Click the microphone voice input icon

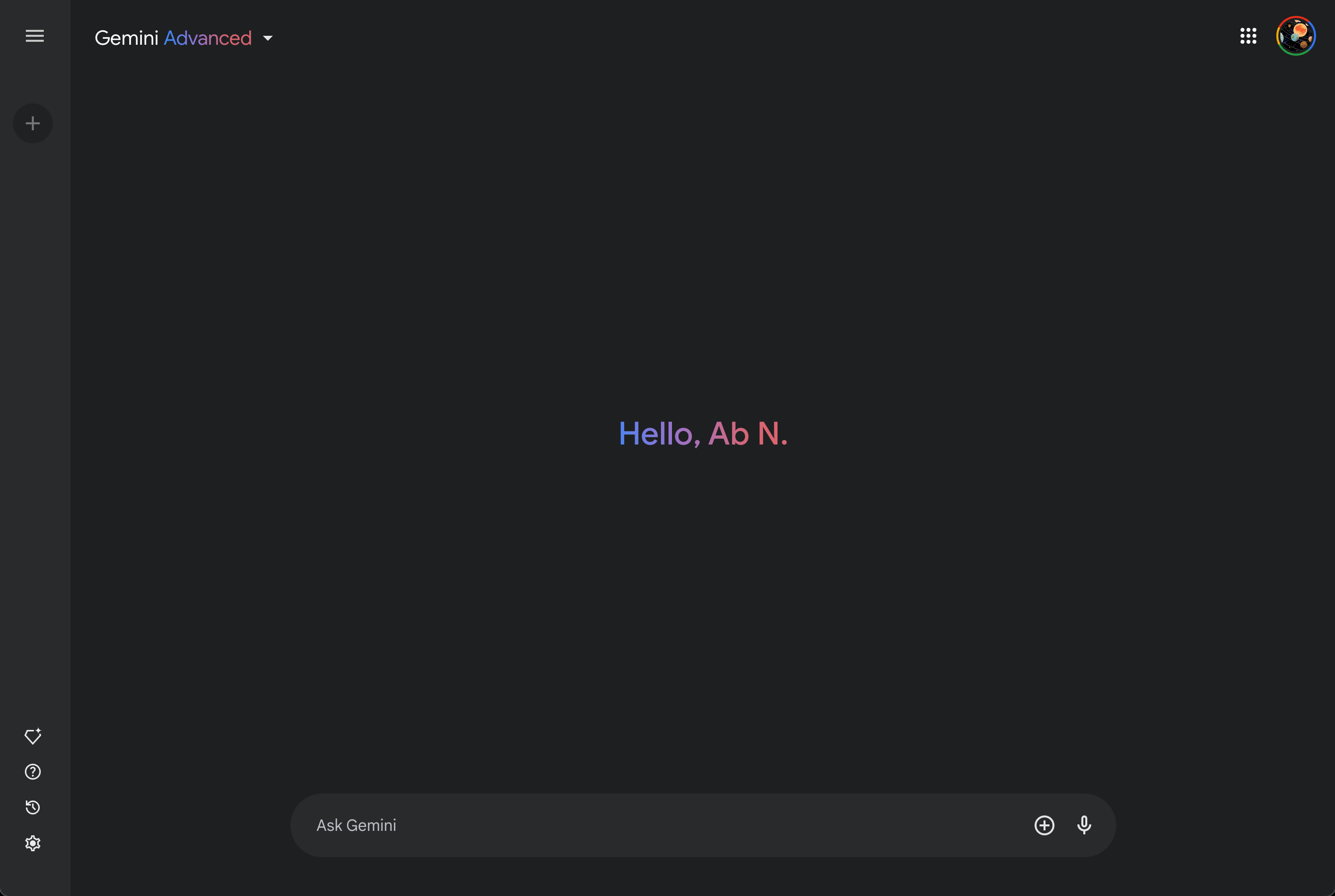pyautogui.click(x=1084, y=825)
